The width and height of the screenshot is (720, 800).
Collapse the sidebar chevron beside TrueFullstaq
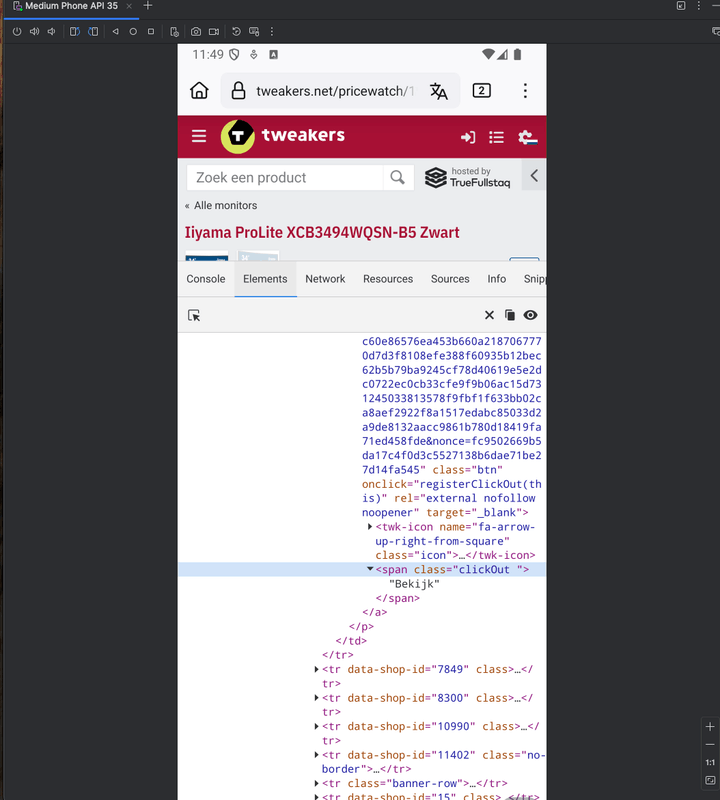(534, 176)
